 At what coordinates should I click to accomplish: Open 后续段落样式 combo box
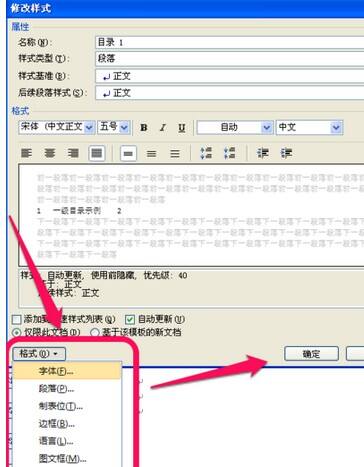pos(230,93)
